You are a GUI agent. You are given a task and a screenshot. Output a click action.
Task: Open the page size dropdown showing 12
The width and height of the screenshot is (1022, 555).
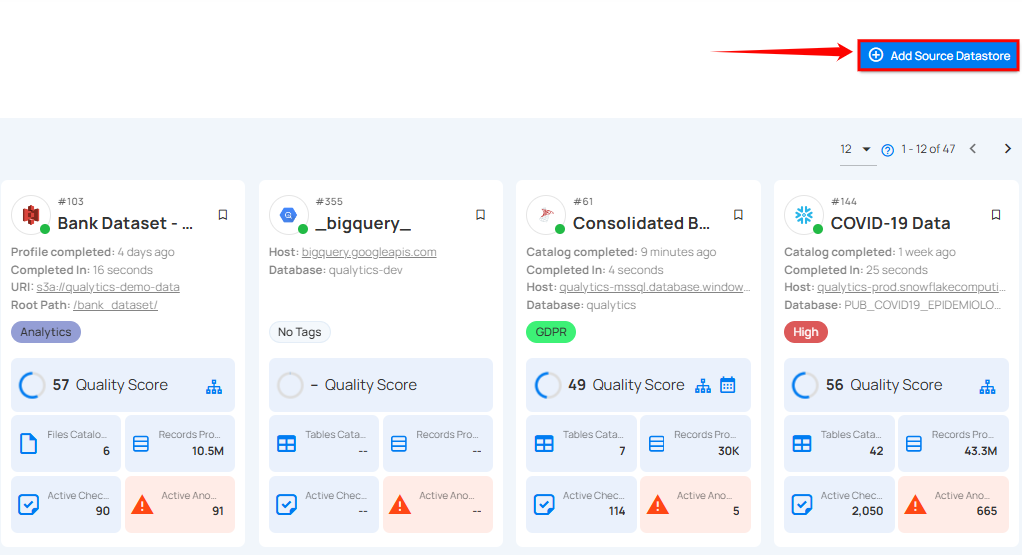click(x=856, y=149)
